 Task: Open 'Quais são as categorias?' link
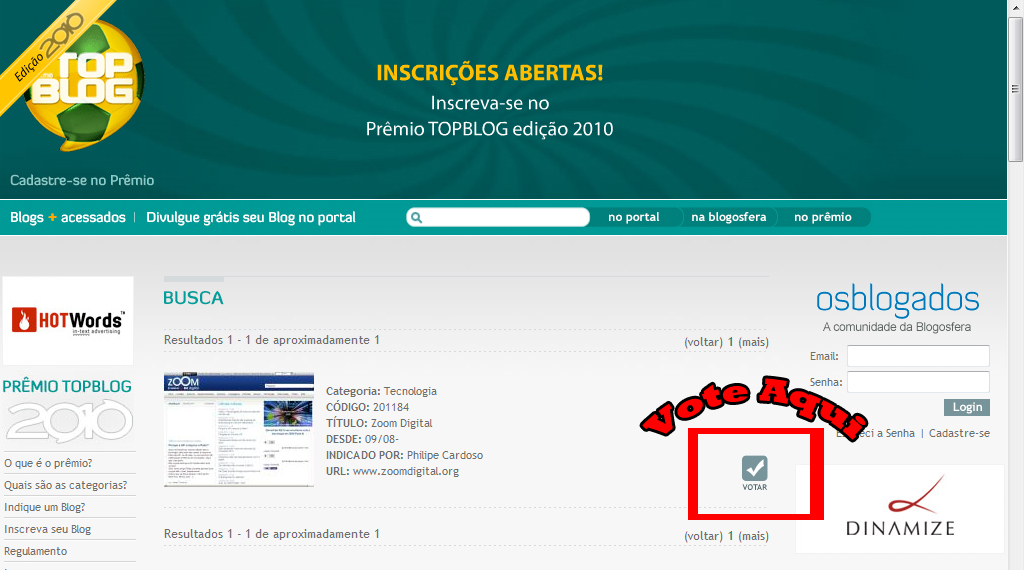[65, 485]
